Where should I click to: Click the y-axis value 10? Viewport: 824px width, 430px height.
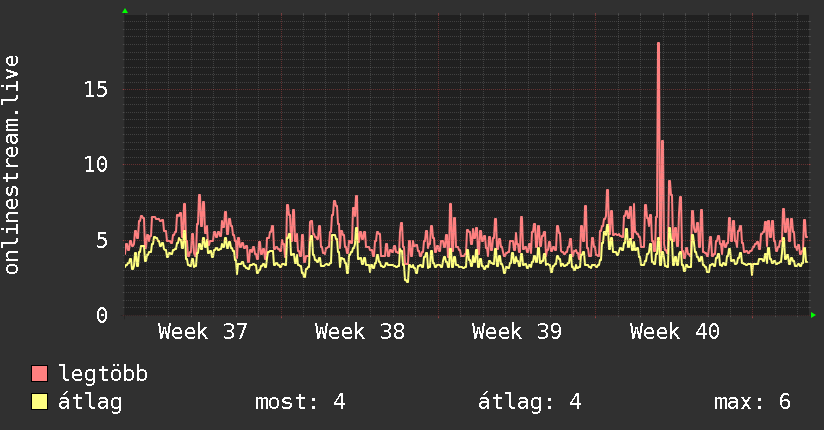tap(96, 165)
